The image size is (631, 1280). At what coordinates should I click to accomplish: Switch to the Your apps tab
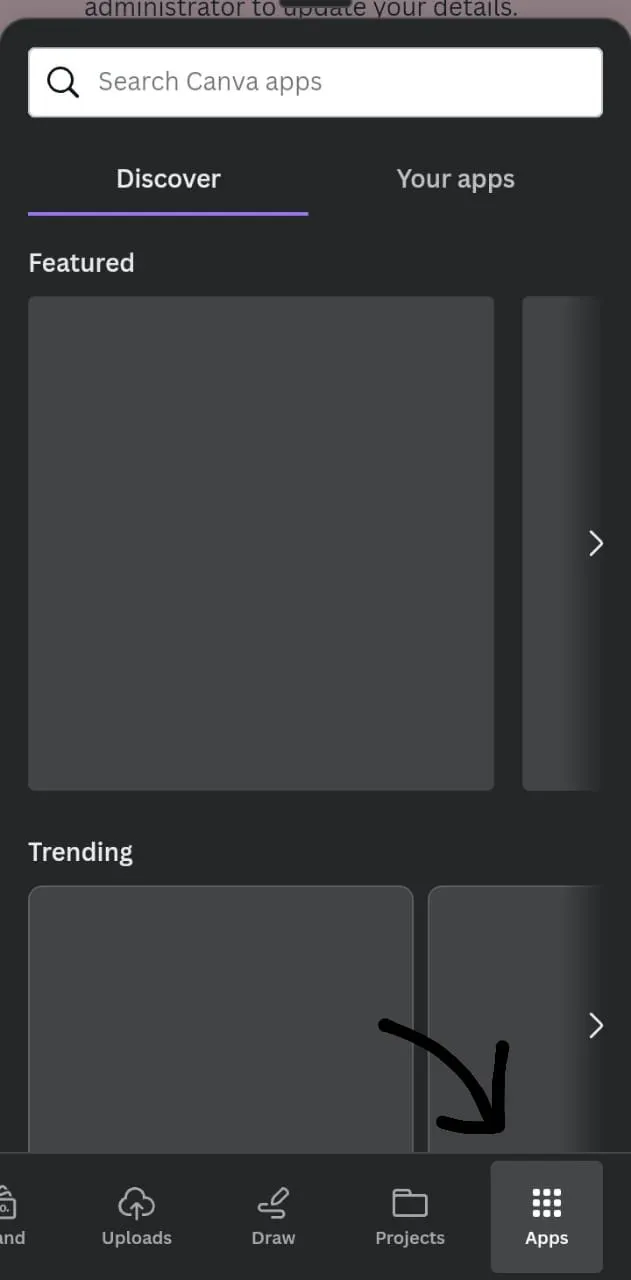coord(455,179)
